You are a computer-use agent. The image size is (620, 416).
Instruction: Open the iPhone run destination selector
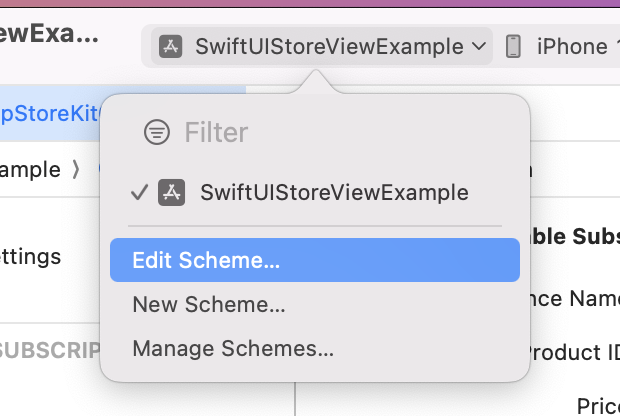[x=563, y=46]
